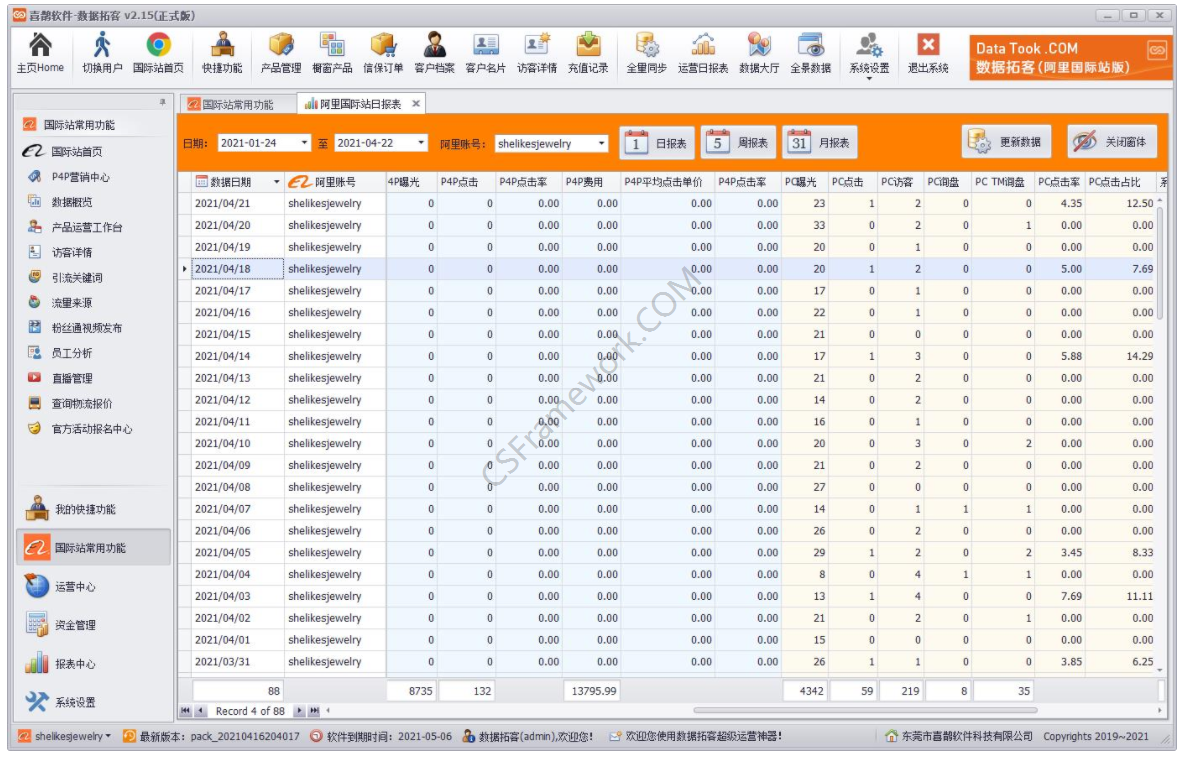Open the 快捷功能 toolbar shortcut
Viewport: 1183px width, 758px height.
(222, 53)
